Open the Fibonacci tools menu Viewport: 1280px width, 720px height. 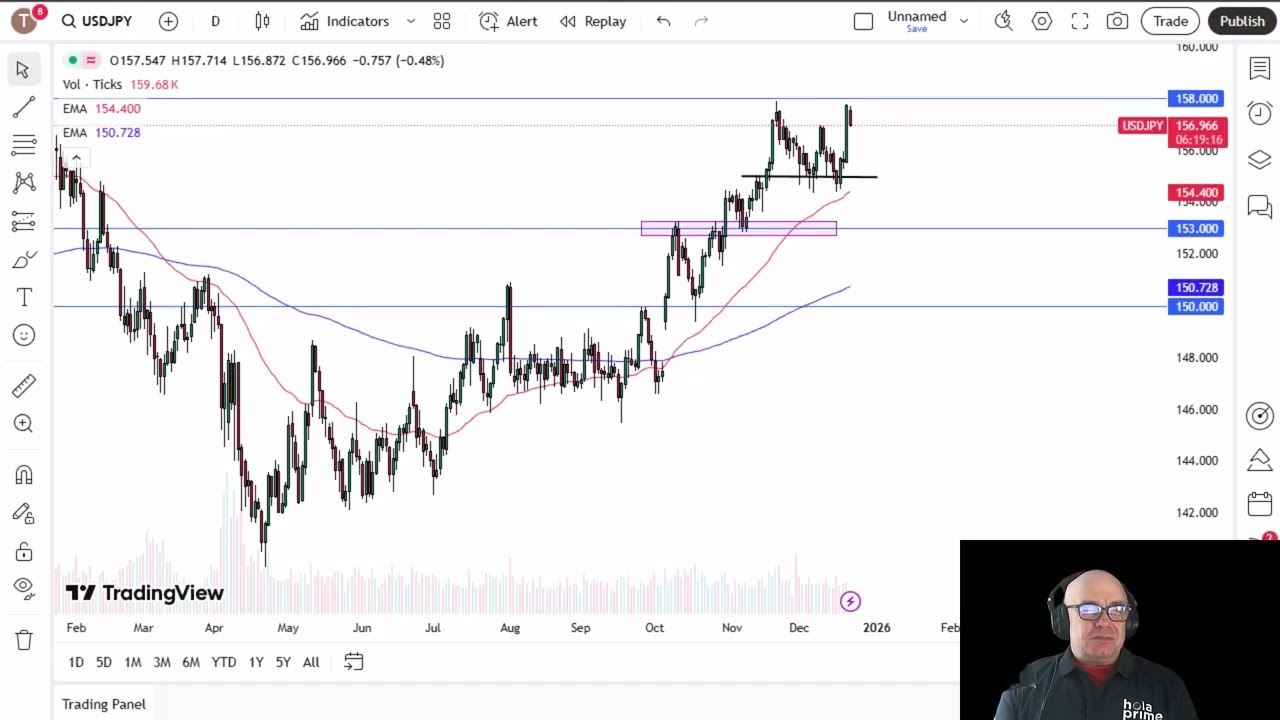coord(24,145)
